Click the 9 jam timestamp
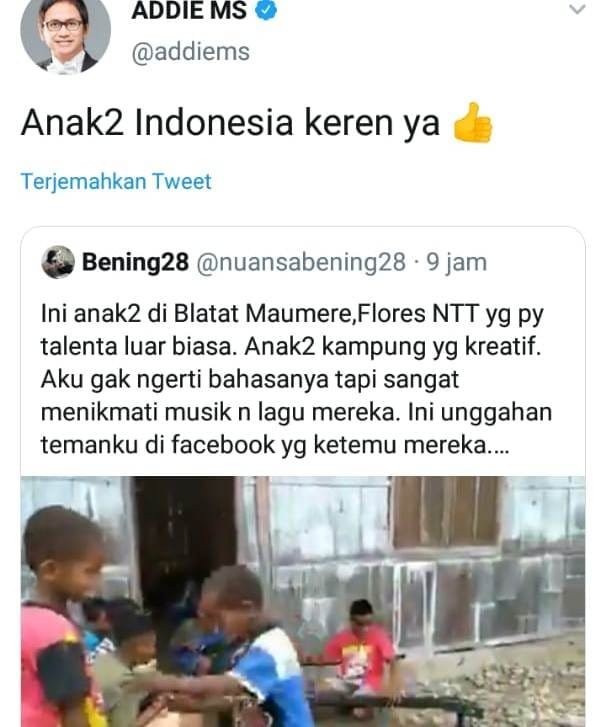Screen dimensions: 606x727 tap(457, 262)
